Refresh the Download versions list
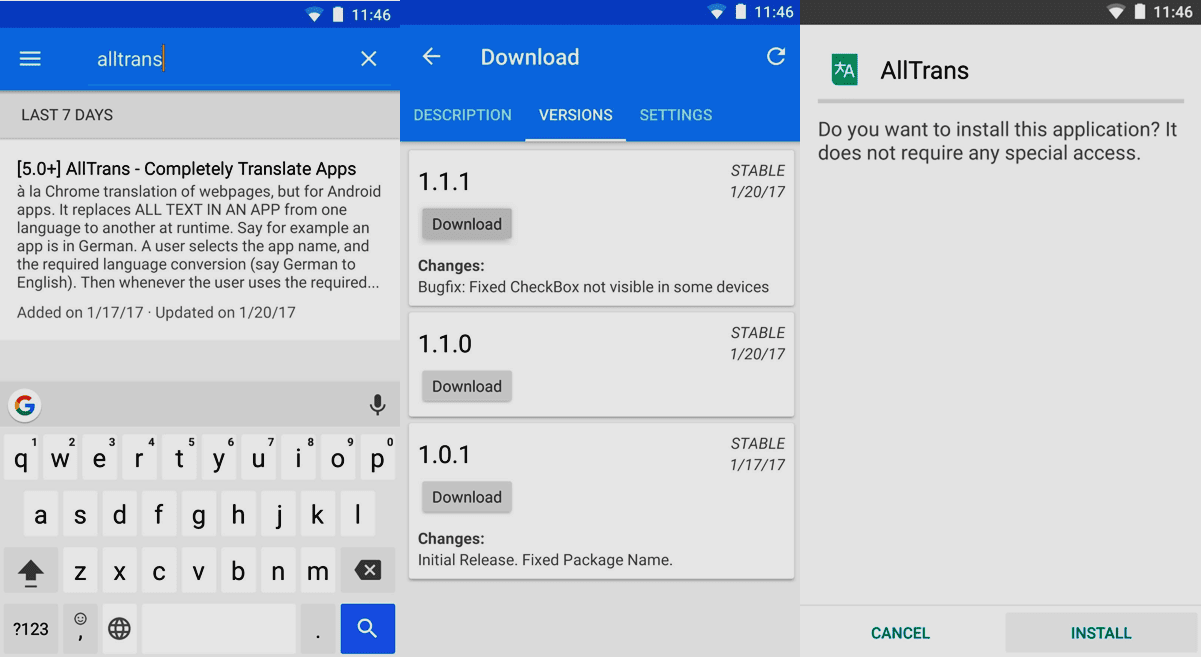This screenshot has height=657, width=1201. 776,57
